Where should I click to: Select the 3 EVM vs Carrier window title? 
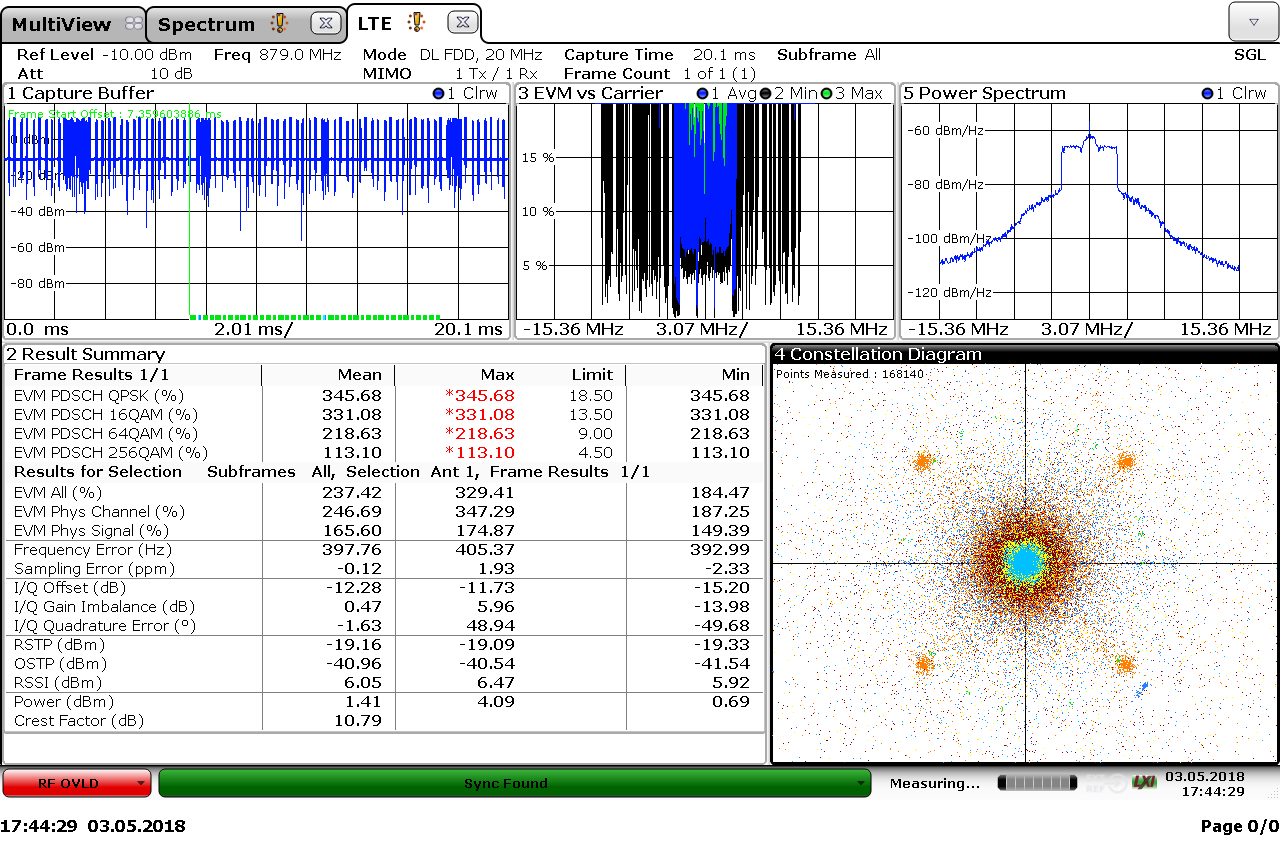[x=590, y=93]
